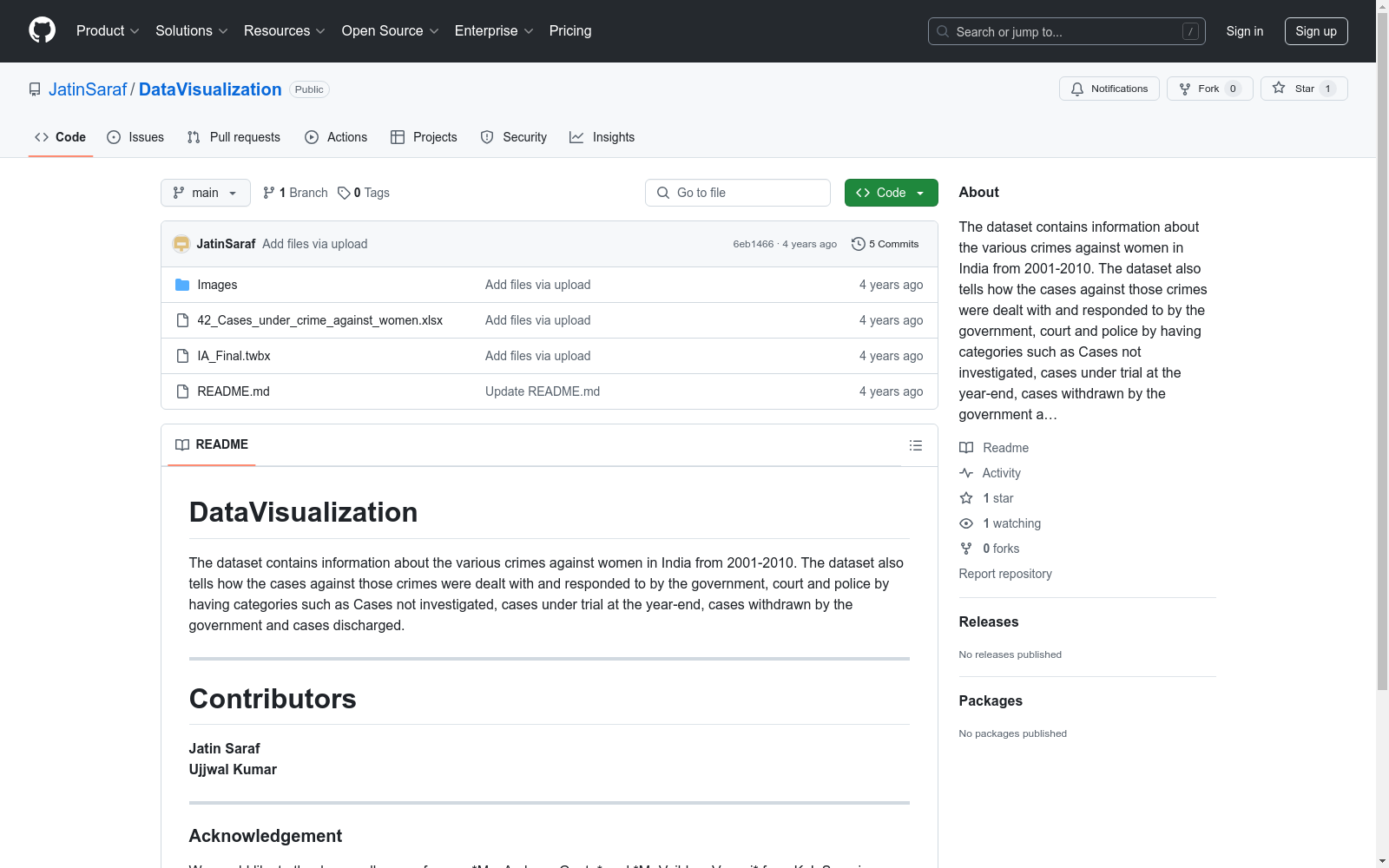Open the Insights tab
The height and width of the screenshot is (868, 1389).
[x=602, y=137]
